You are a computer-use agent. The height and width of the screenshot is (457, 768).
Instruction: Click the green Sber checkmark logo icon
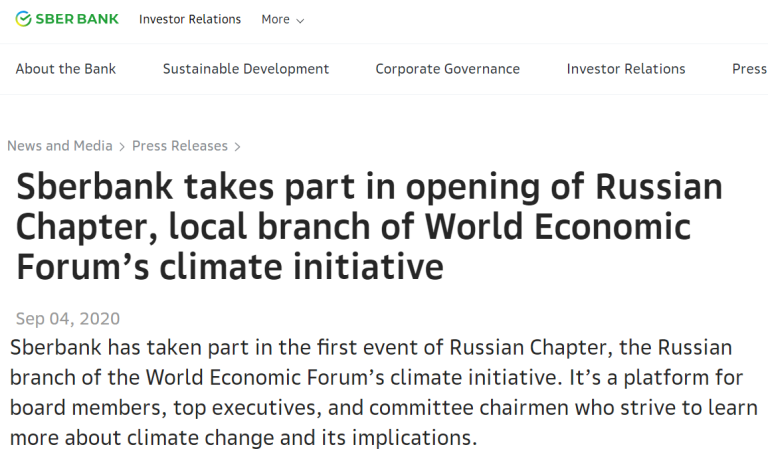tap(23, 19)
